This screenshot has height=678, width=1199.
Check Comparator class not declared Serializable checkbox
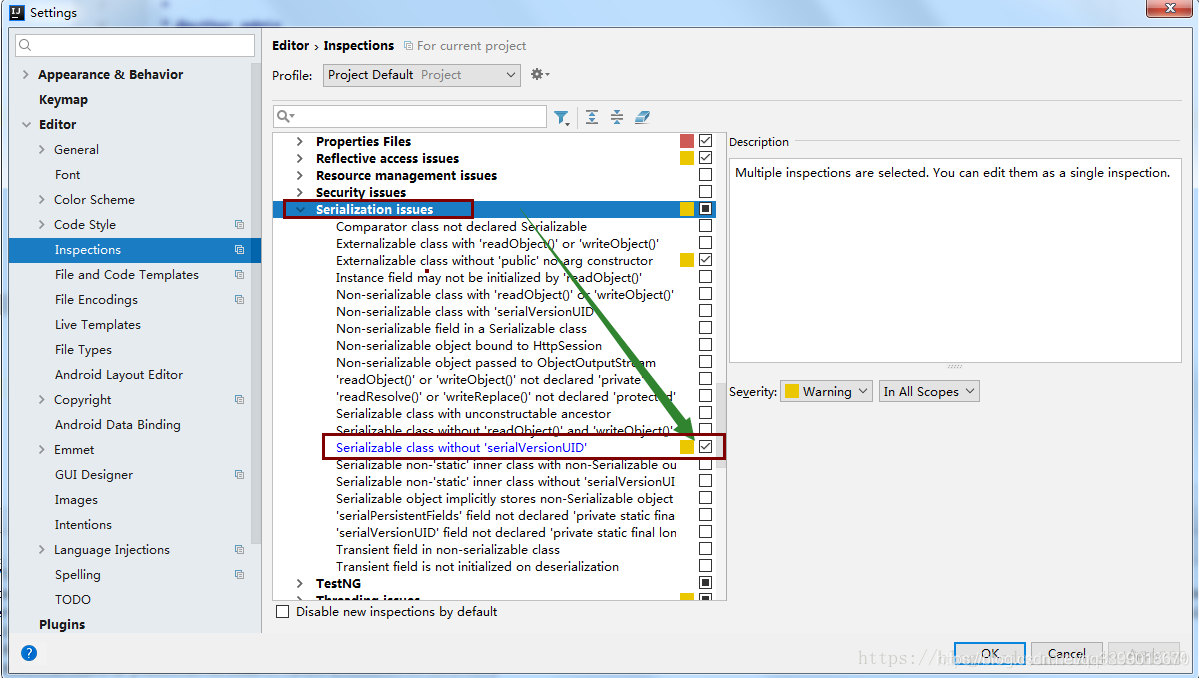click(x=705, y=226)
